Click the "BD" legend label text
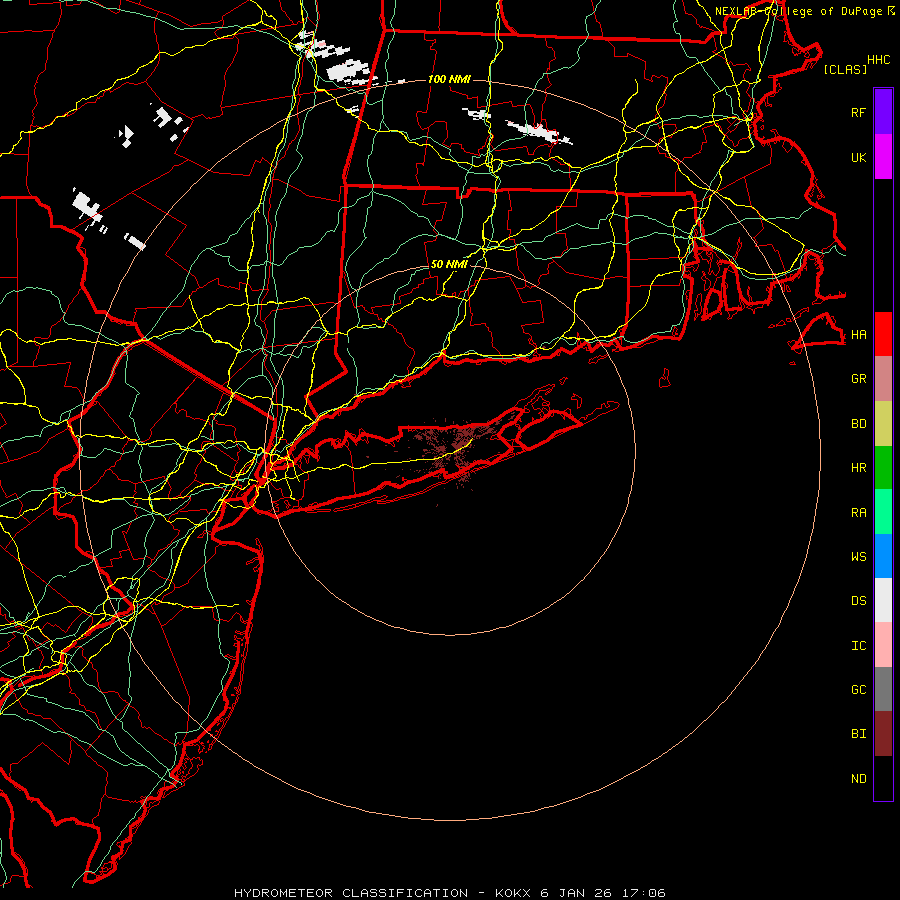 pos(859,424)
